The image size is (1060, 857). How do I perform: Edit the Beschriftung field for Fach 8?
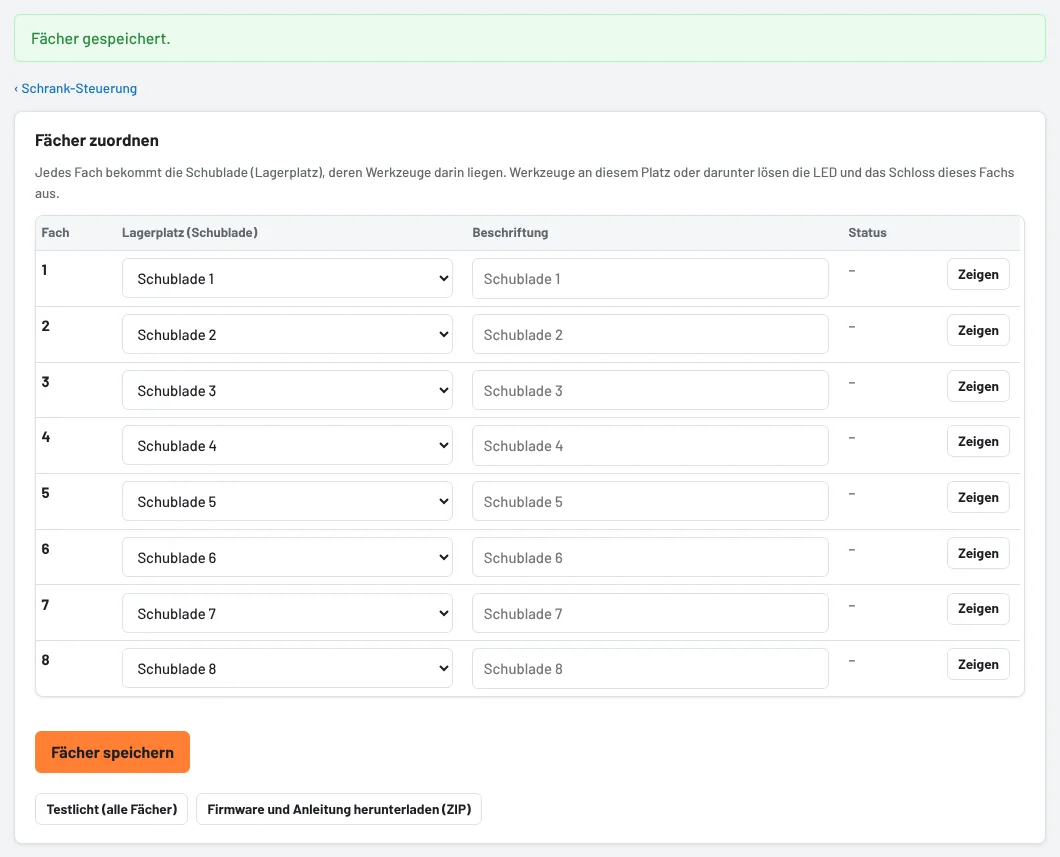(x=650, y=668)
